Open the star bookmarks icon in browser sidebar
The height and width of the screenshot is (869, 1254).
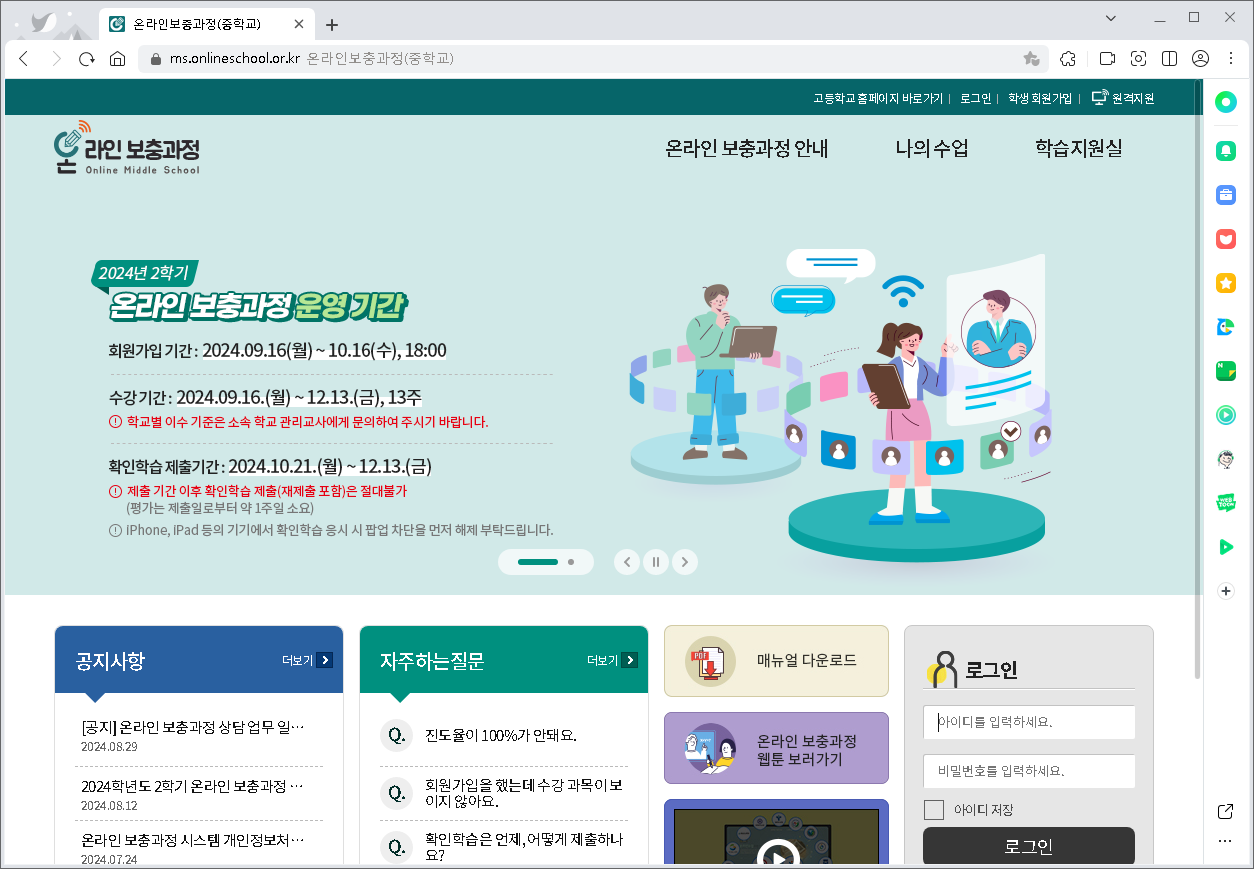click(1225, 283)
